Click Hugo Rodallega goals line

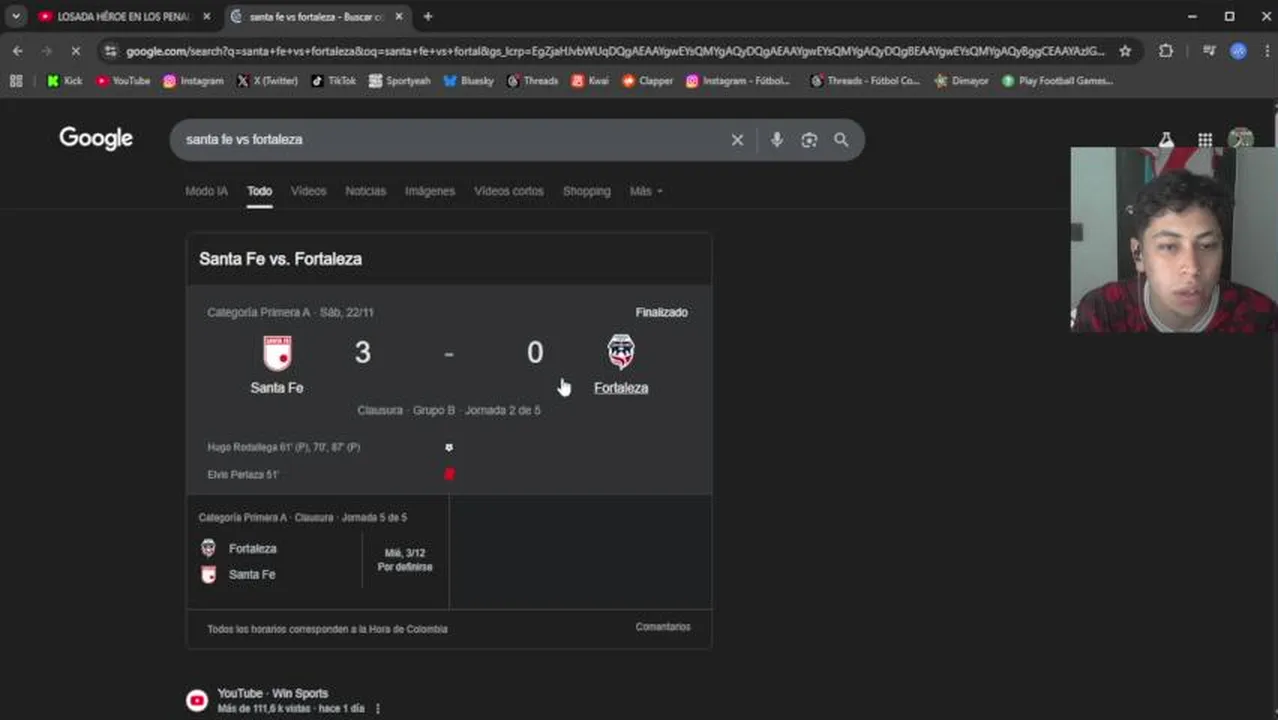point(283,447)
